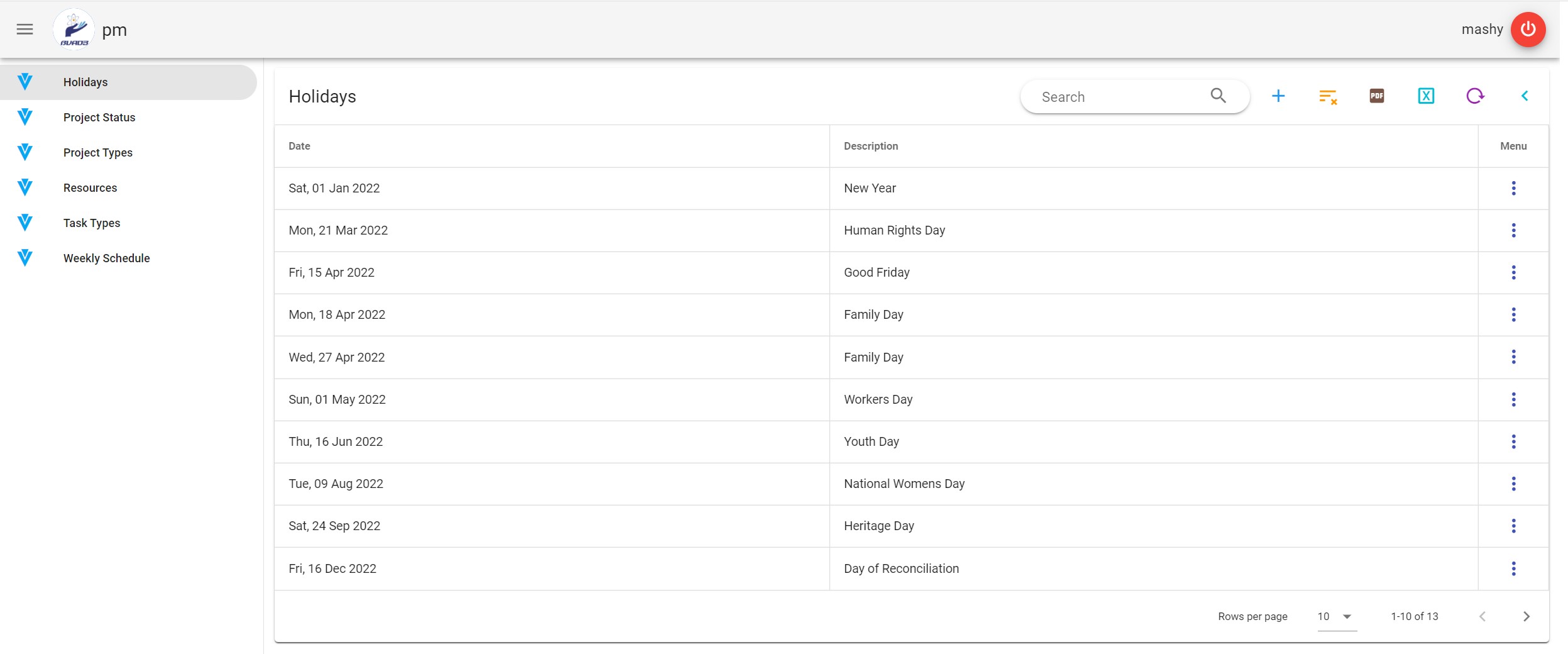Toggle the hamburger navigation menu

point(25,30)
